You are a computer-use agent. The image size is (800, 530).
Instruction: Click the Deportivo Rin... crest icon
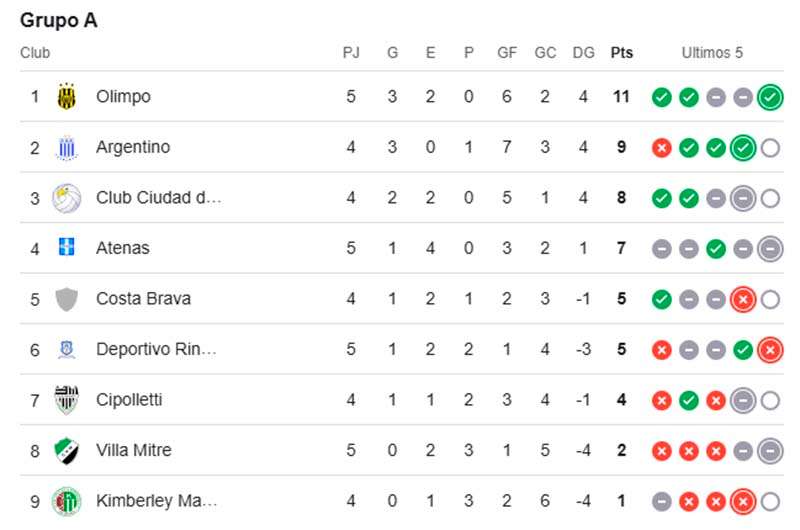tap(66, 349)
